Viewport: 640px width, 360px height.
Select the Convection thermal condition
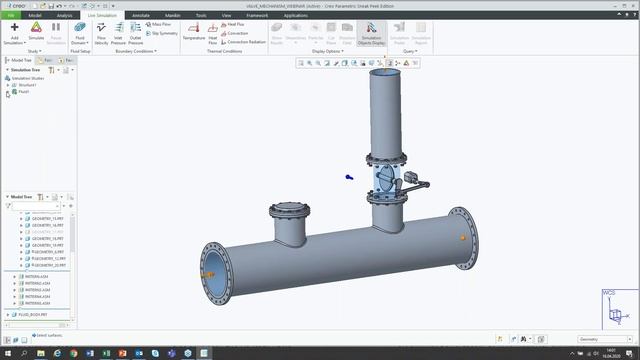tap(235, 33)
